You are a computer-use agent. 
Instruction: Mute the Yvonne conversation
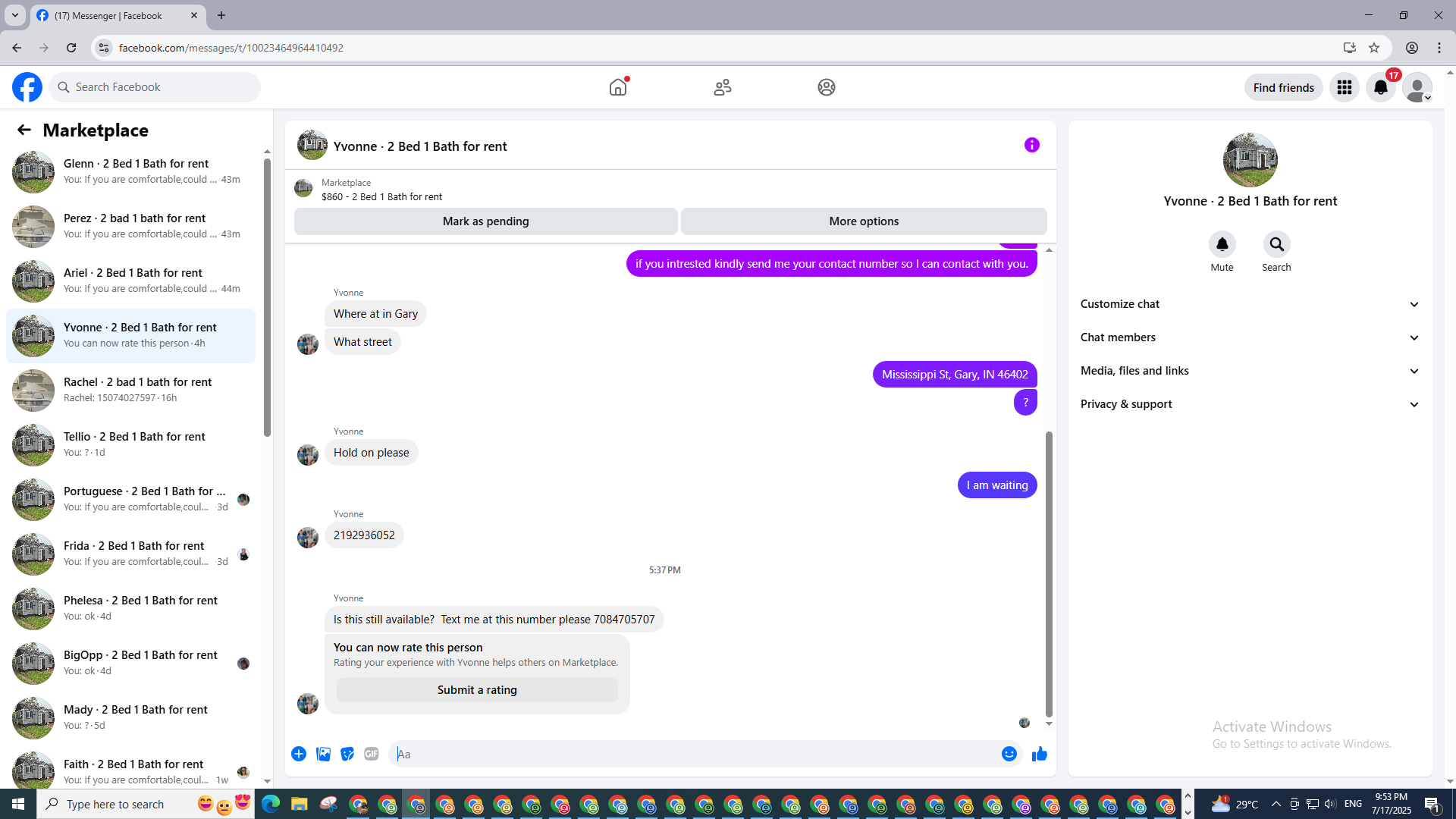pyautogui.click(x=1222, y=244)
